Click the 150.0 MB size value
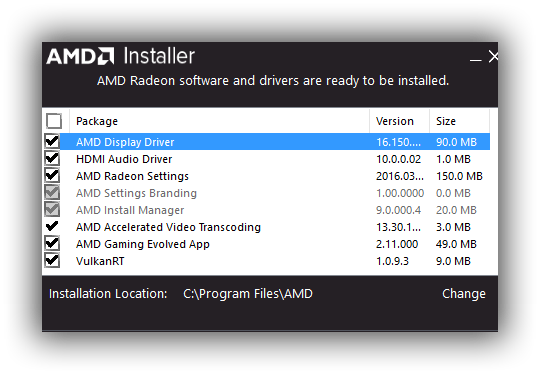The image size is (540, 374). click(x=459, y=176)
